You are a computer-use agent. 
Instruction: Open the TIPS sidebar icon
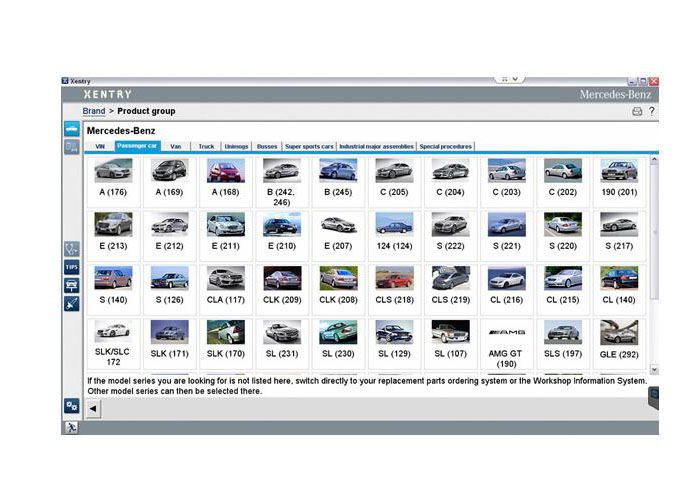[x=71, y=267]
